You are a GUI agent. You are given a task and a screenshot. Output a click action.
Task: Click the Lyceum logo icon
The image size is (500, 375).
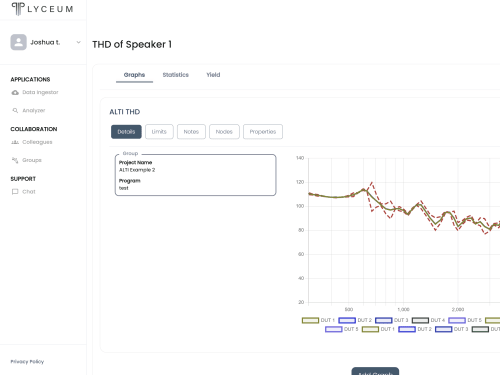[18, 9]
